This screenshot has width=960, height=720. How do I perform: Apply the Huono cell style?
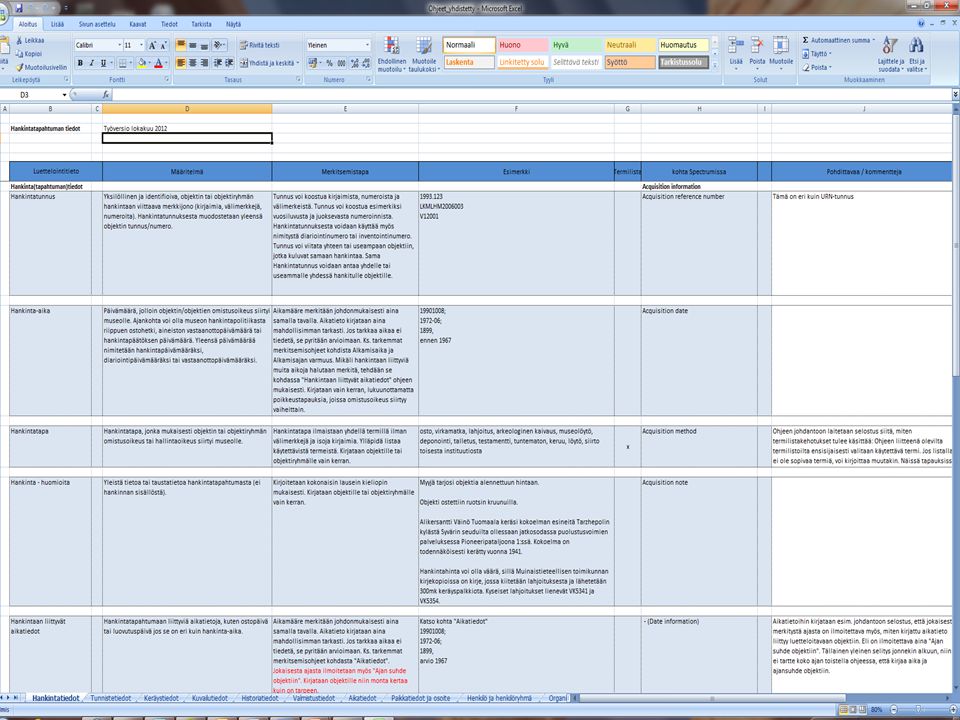click(x=522, y=45)
